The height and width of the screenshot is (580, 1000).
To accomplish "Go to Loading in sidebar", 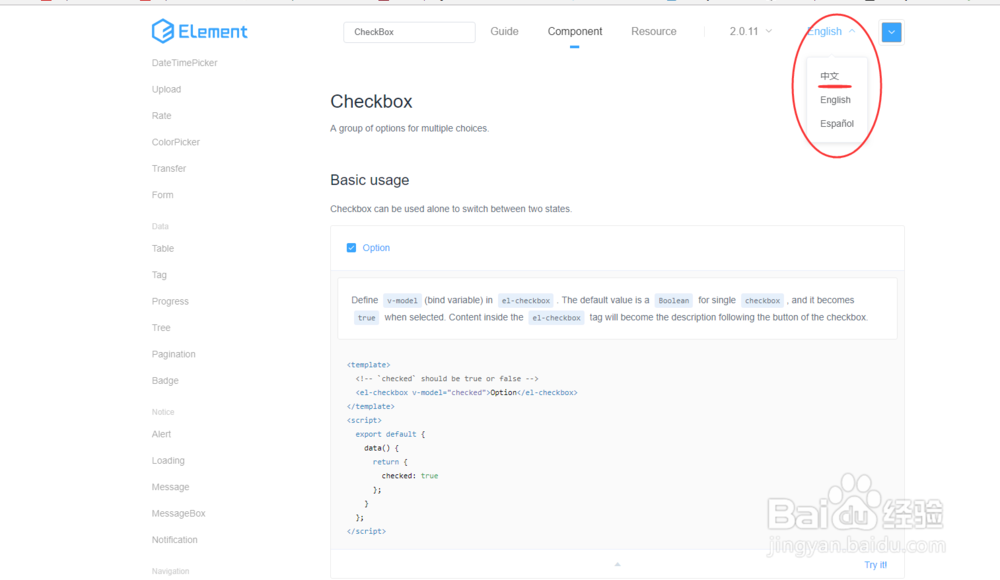I will tap(168, 461).
